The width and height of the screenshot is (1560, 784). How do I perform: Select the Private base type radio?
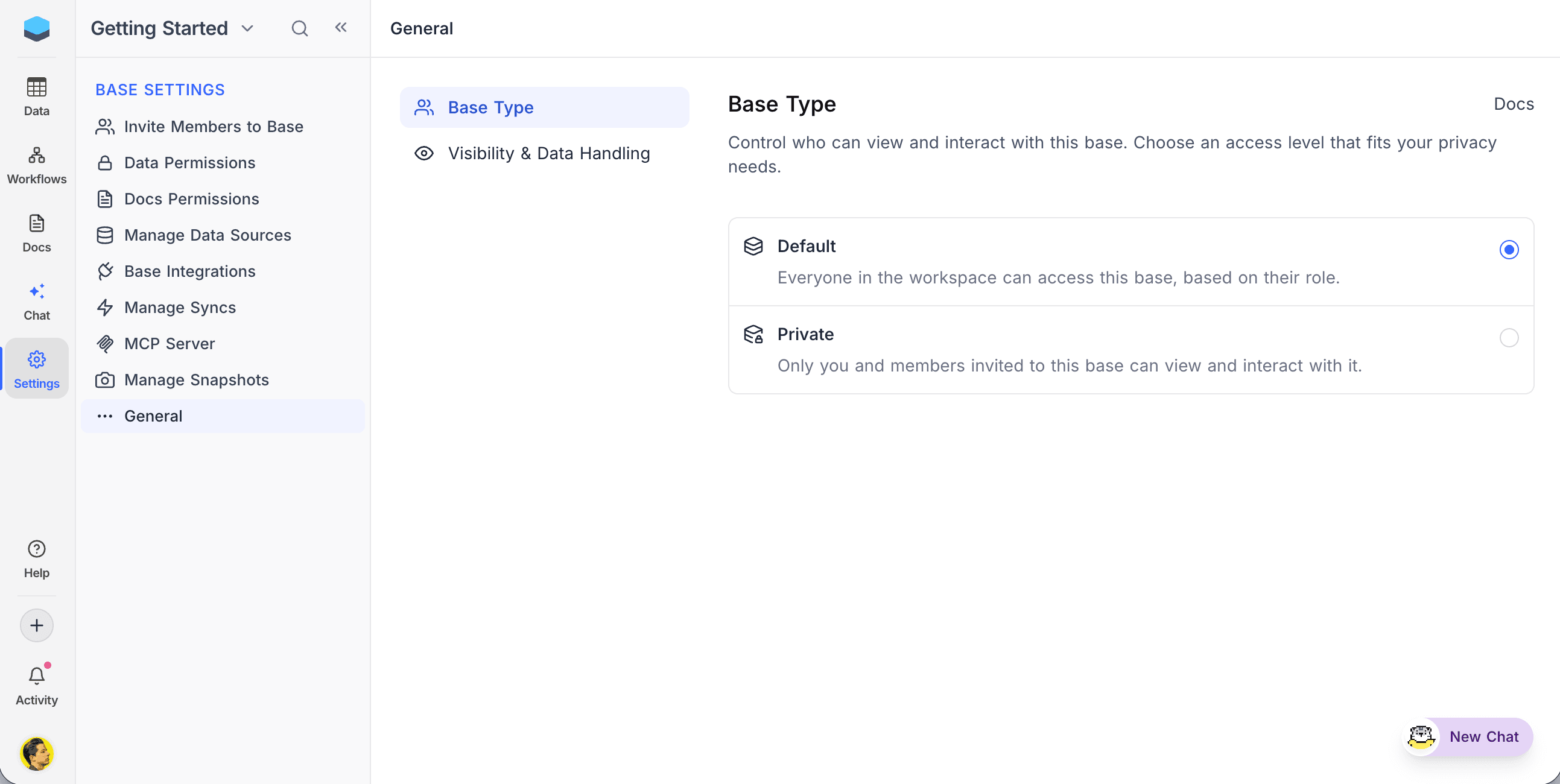pos(1509,338)
